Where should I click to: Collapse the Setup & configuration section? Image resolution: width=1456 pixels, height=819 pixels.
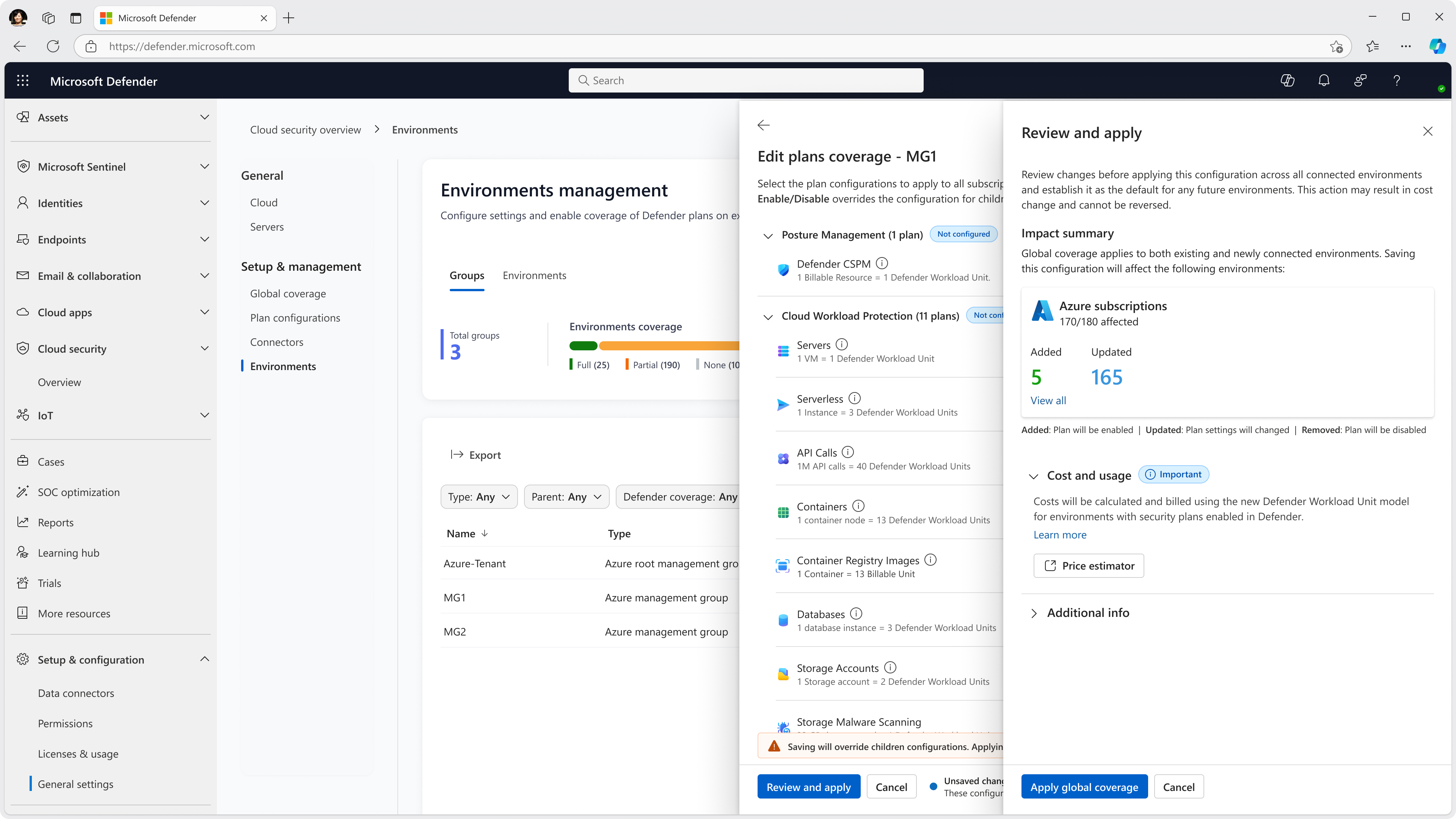point(205,659)
